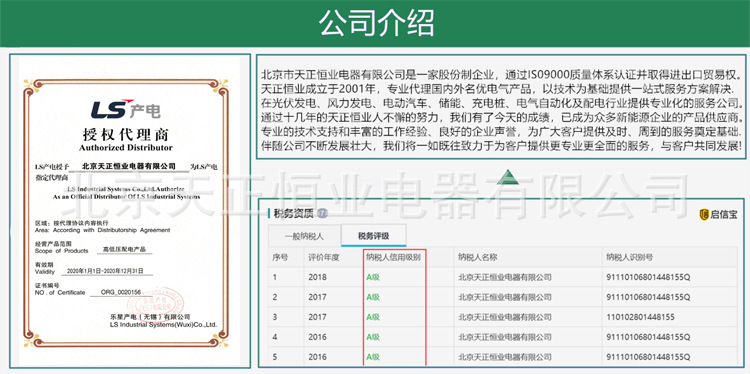Image resolution: width=750 pixels, height=374 pixels.
Task: Click 北京天正恒业电器有限公司 on the certificate
Action: (x=129, y=166)
